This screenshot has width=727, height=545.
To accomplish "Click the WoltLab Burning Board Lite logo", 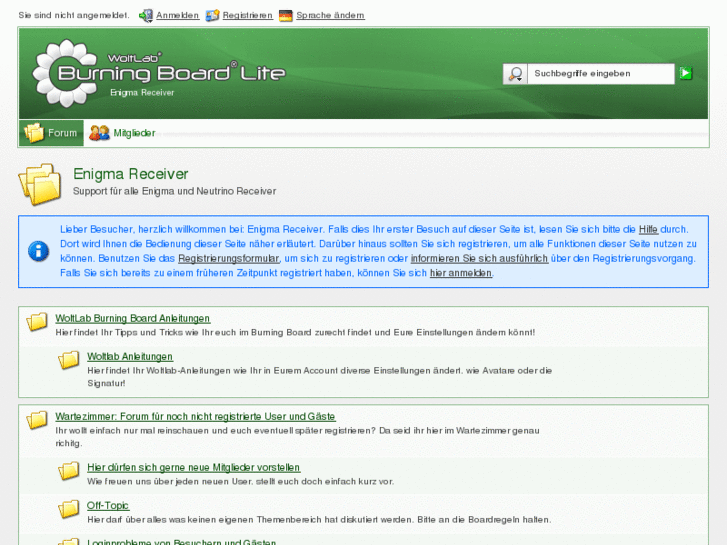I will 159,73.
